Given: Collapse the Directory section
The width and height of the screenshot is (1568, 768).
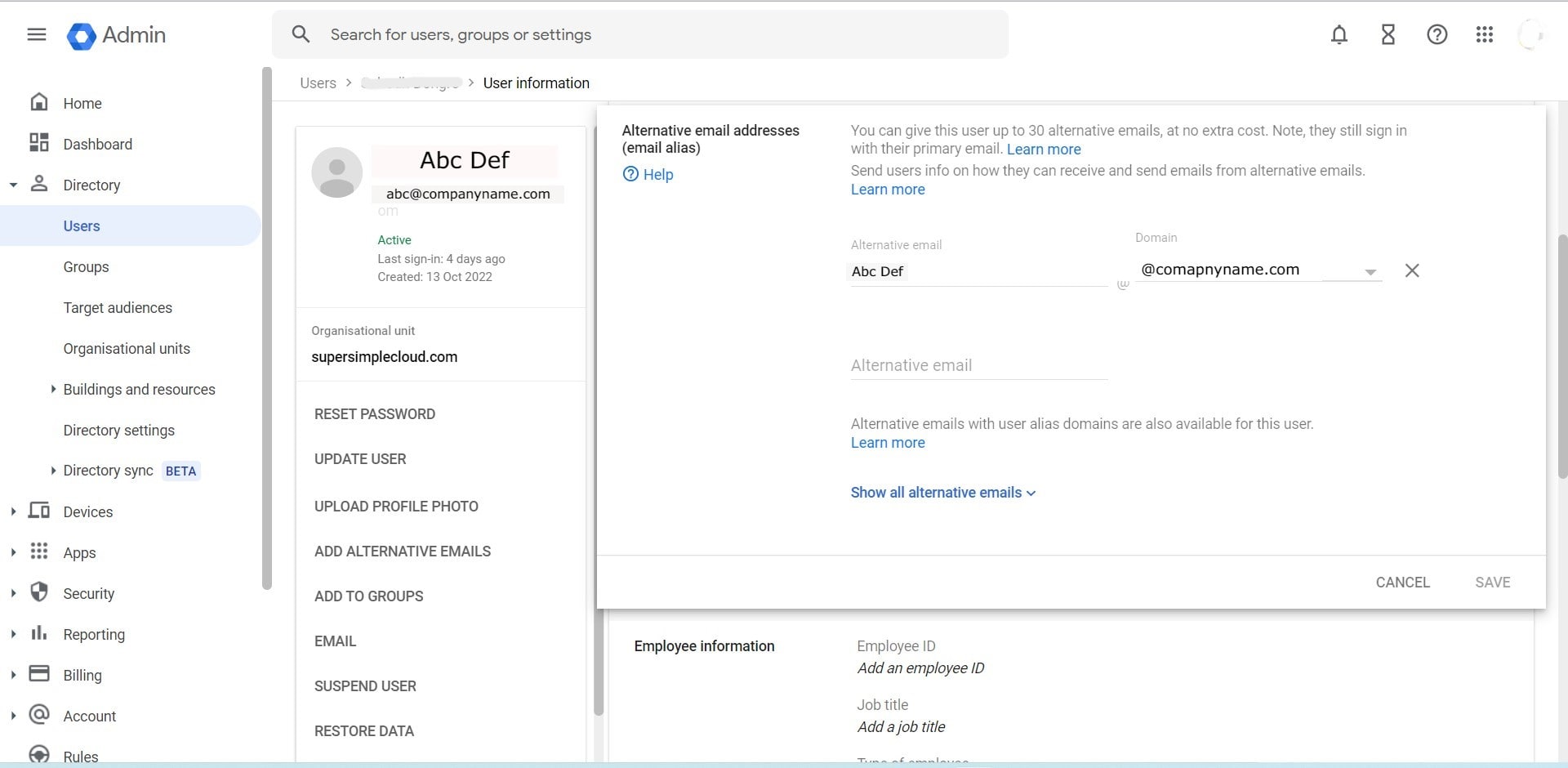Looking at the screenshot, I should (13, 185).
